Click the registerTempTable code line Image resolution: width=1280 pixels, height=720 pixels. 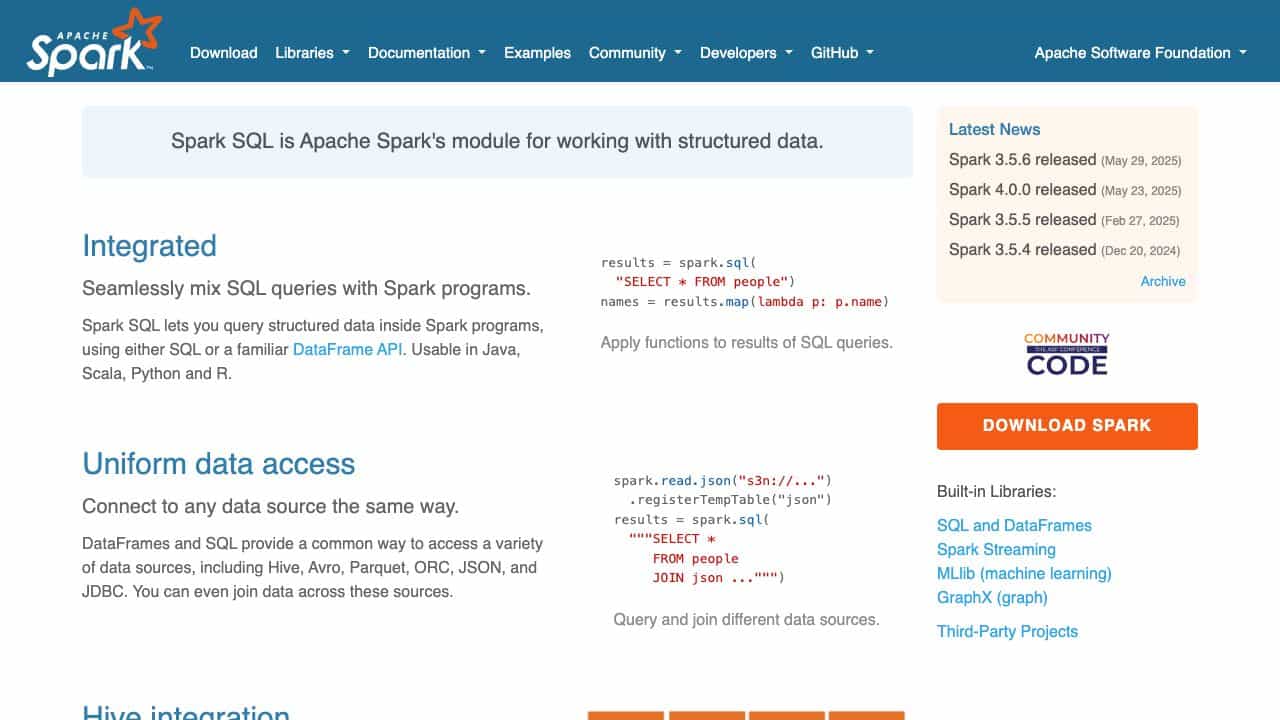tap(730, 500)
